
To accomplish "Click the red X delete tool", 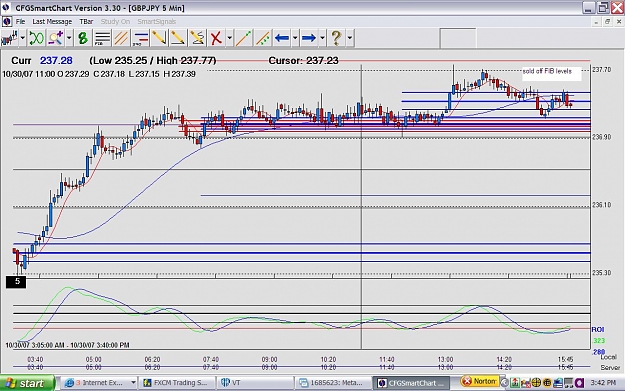I will (216, 38).
